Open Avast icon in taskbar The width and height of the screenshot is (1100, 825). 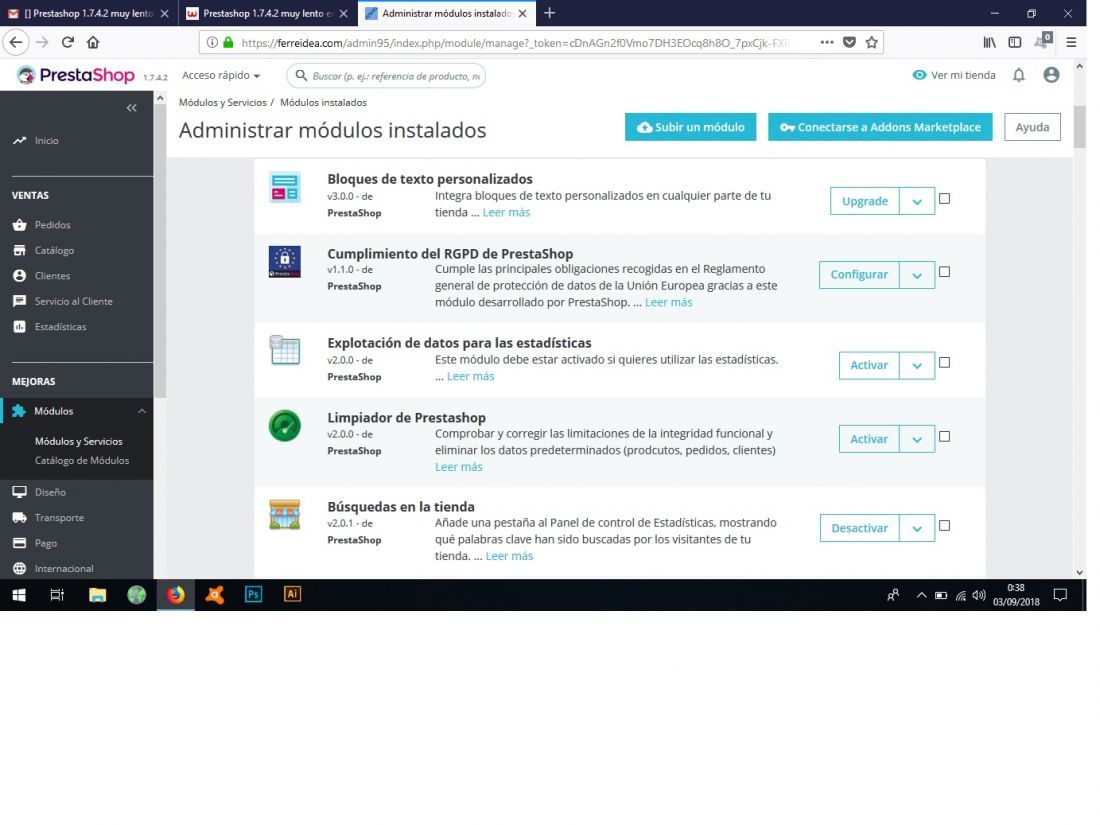pyautogui.click(x=215, y=595)
